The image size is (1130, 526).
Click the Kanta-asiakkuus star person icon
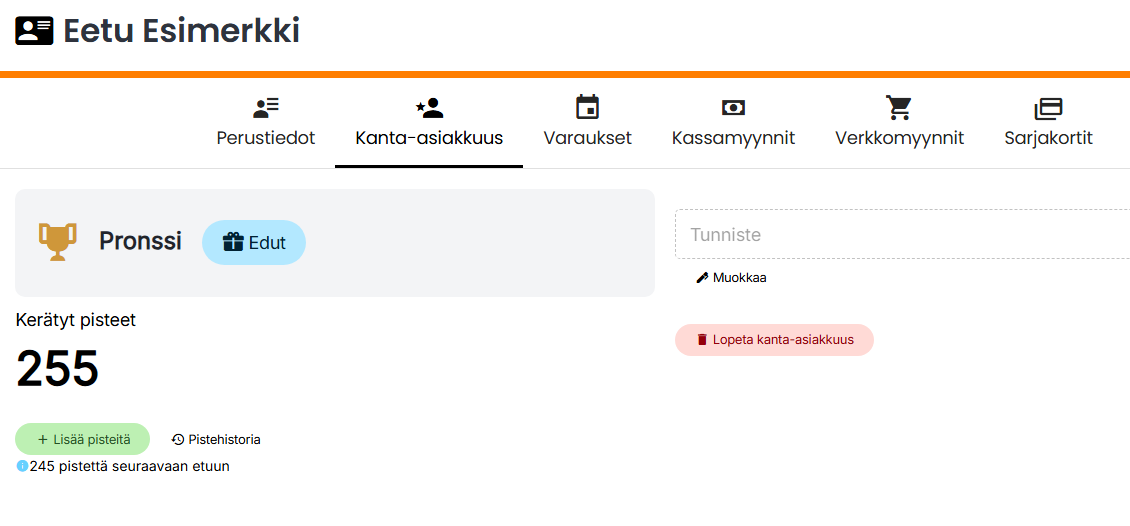pyautogui.click(x=429, y=107)
